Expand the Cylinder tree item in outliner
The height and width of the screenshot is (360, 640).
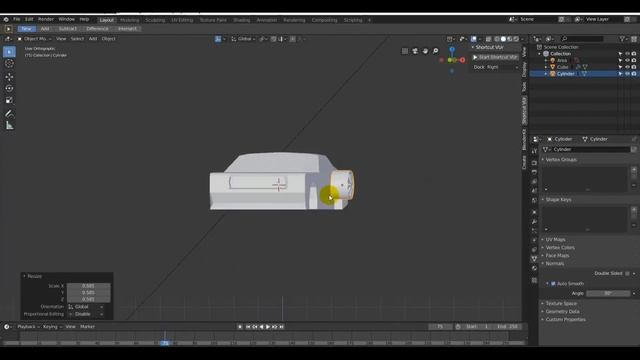(546, 74)
